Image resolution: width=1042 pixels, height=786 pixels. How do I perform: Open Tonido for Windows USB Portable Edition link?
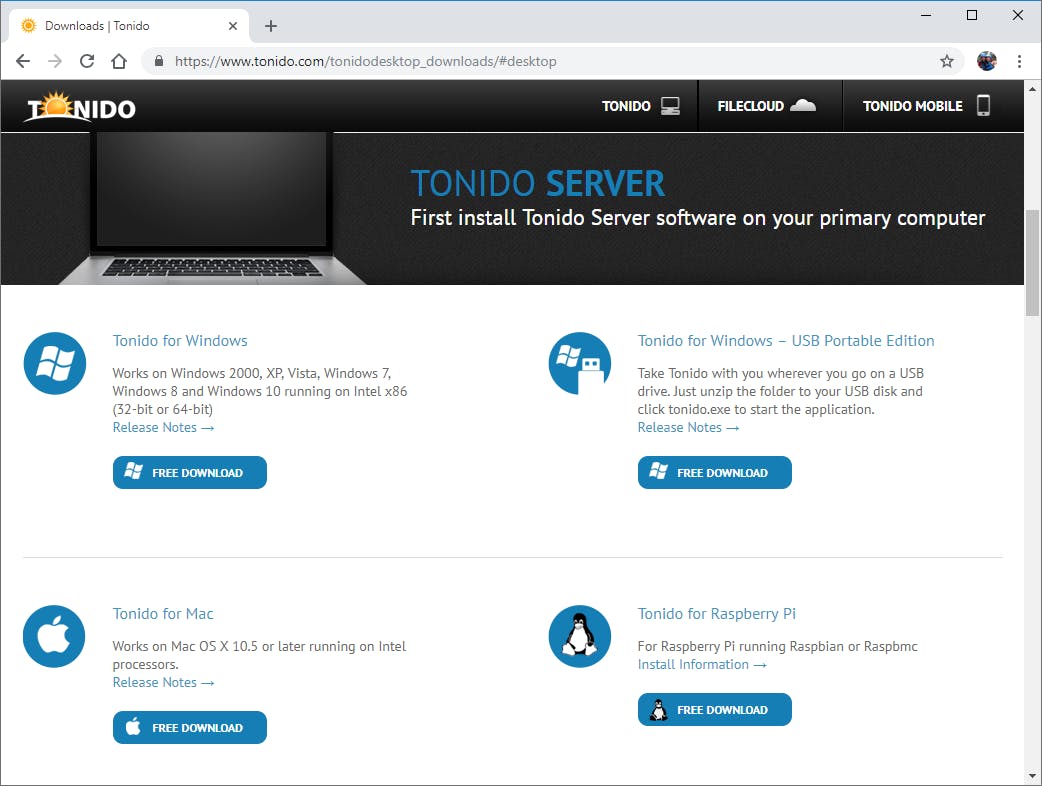tap(786, 341)
